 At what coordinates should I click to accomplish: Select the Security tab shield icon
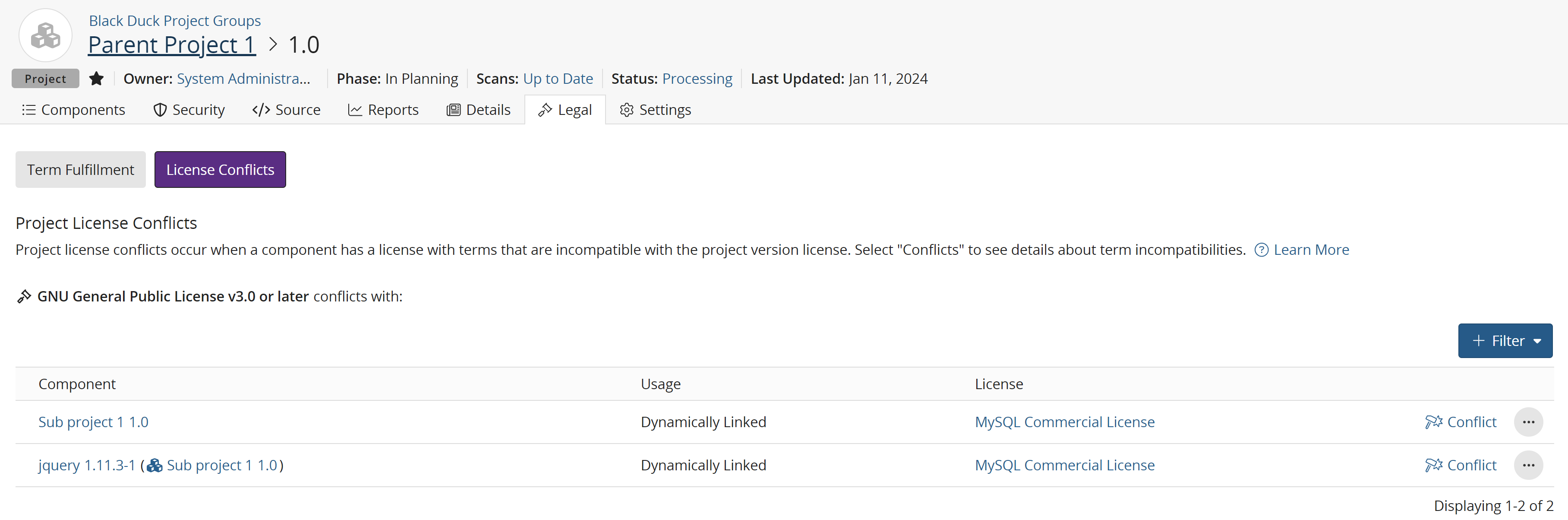(160, 110)
